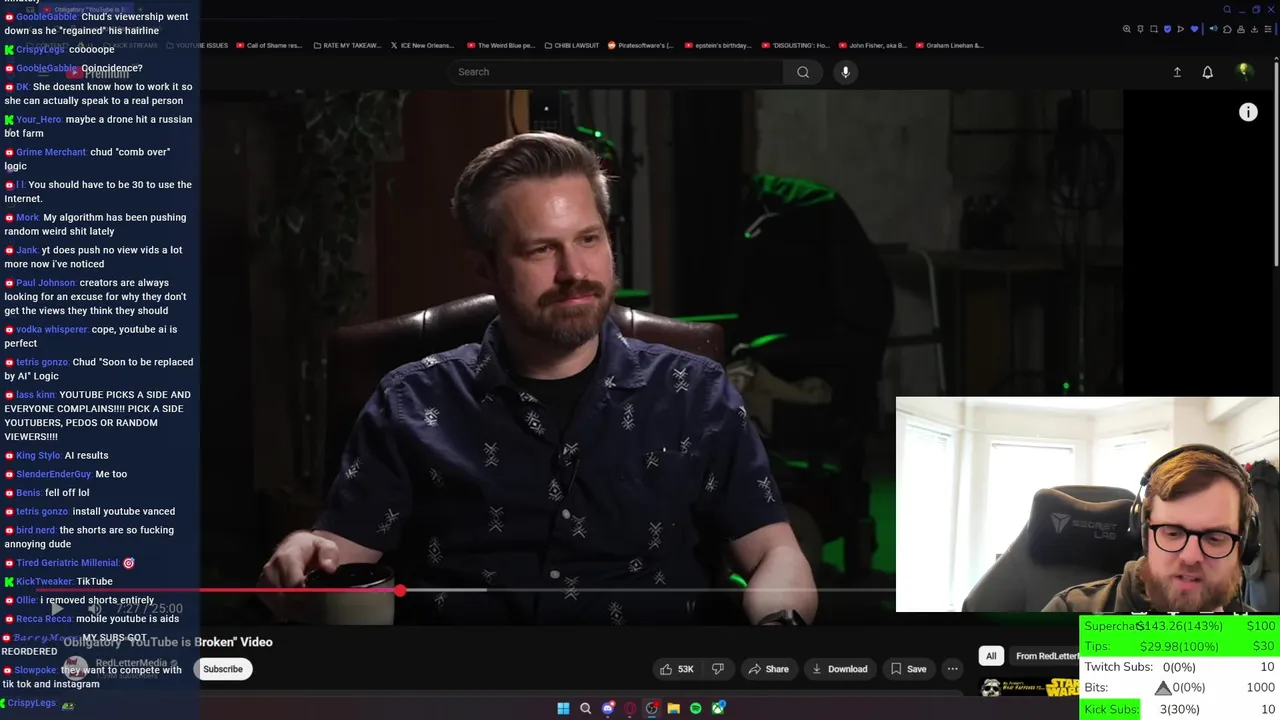The height and width of the screenshot is (720, 1280).
Task: Open the browser snapshot crop icon
Action: click(x=1154, y=29)
